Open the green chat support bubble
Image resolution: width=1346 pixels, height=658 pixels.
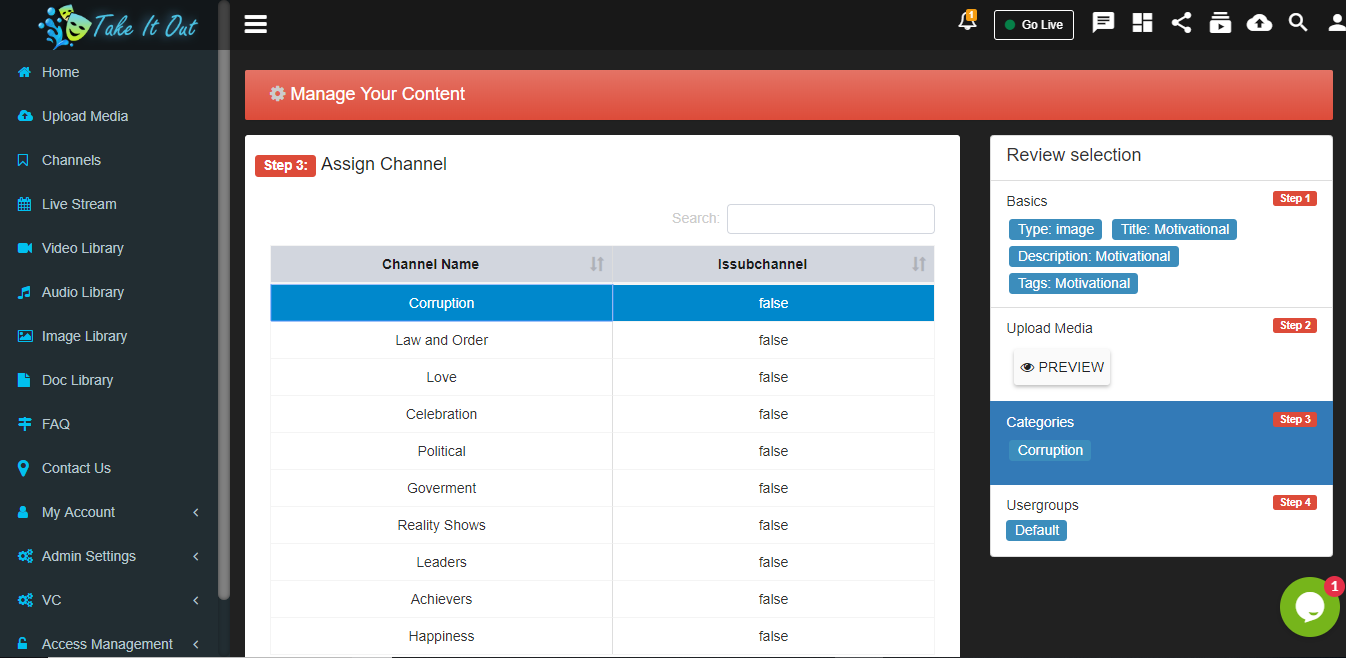pos(1310,607)
